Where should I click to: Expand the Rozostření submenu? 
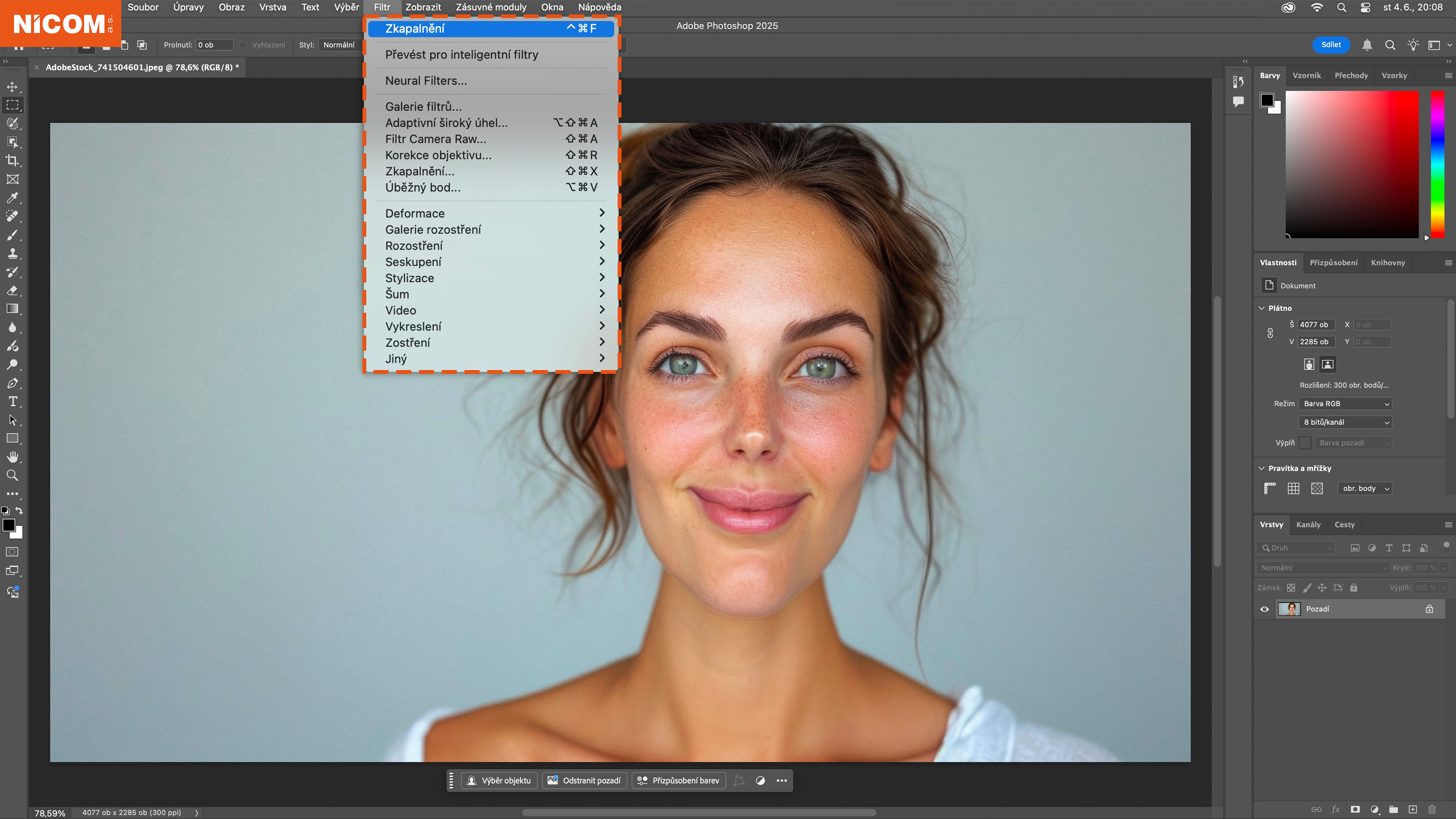491,245
